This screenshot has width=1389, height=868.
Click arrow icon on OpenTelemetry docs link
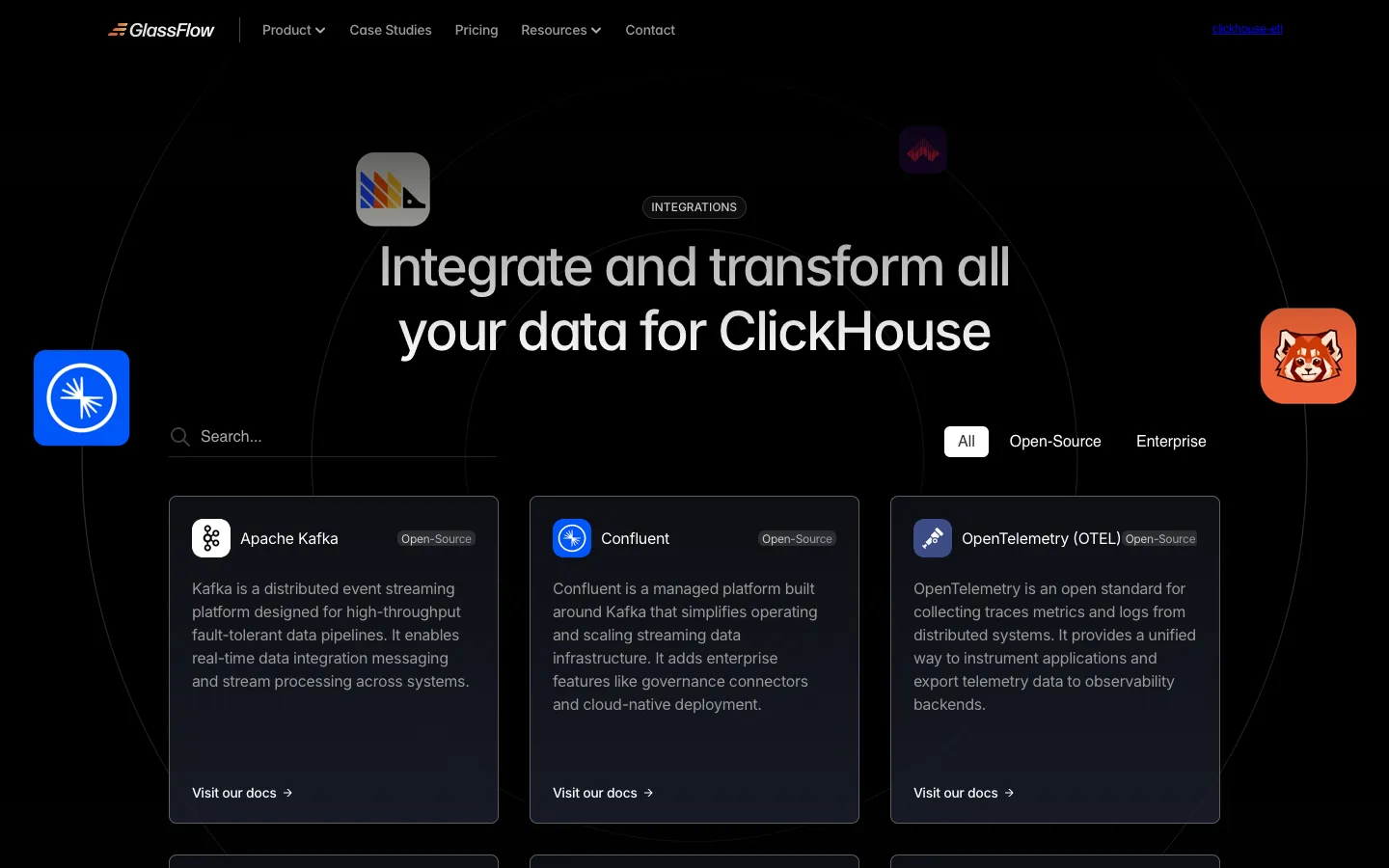tap(1009, 793)
